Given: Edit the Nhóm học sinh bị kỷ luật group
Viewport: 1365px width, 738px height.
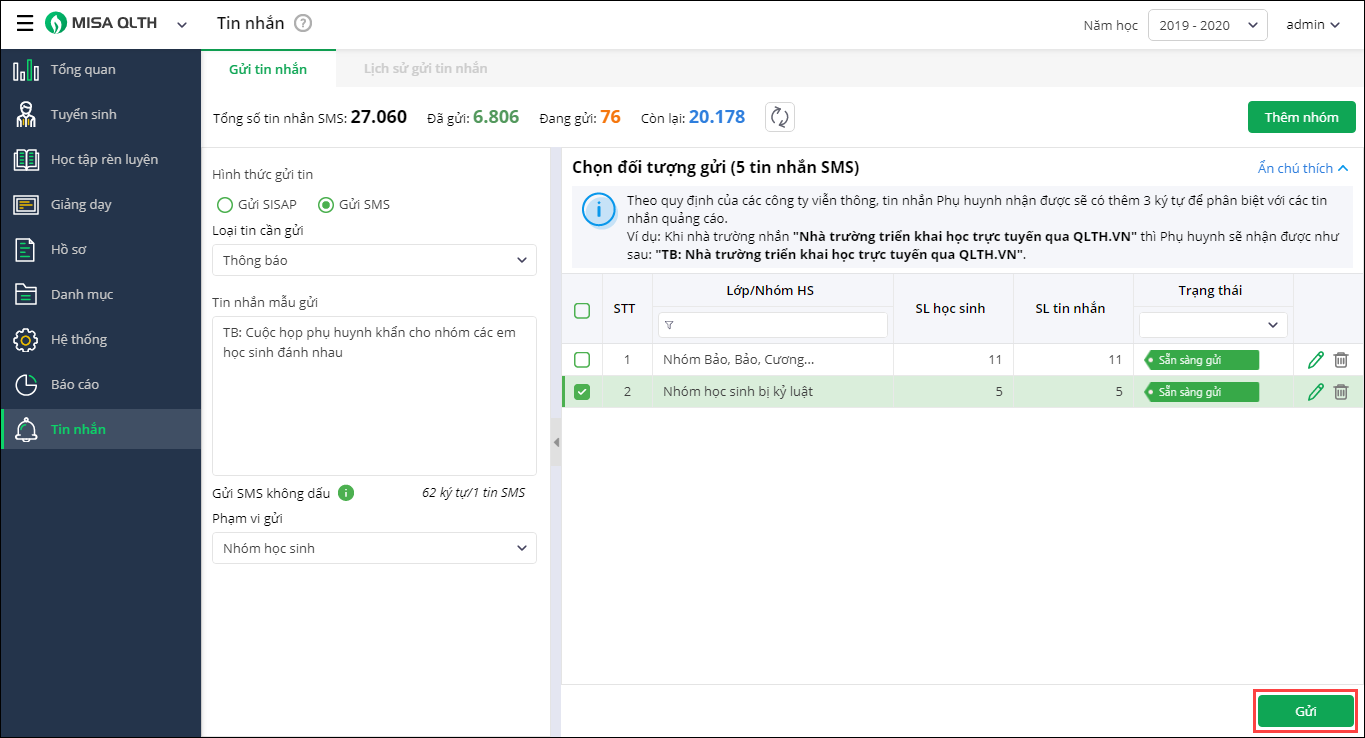Looking at the screenshot, I should pyautogui.click(x=1316, y=392).
